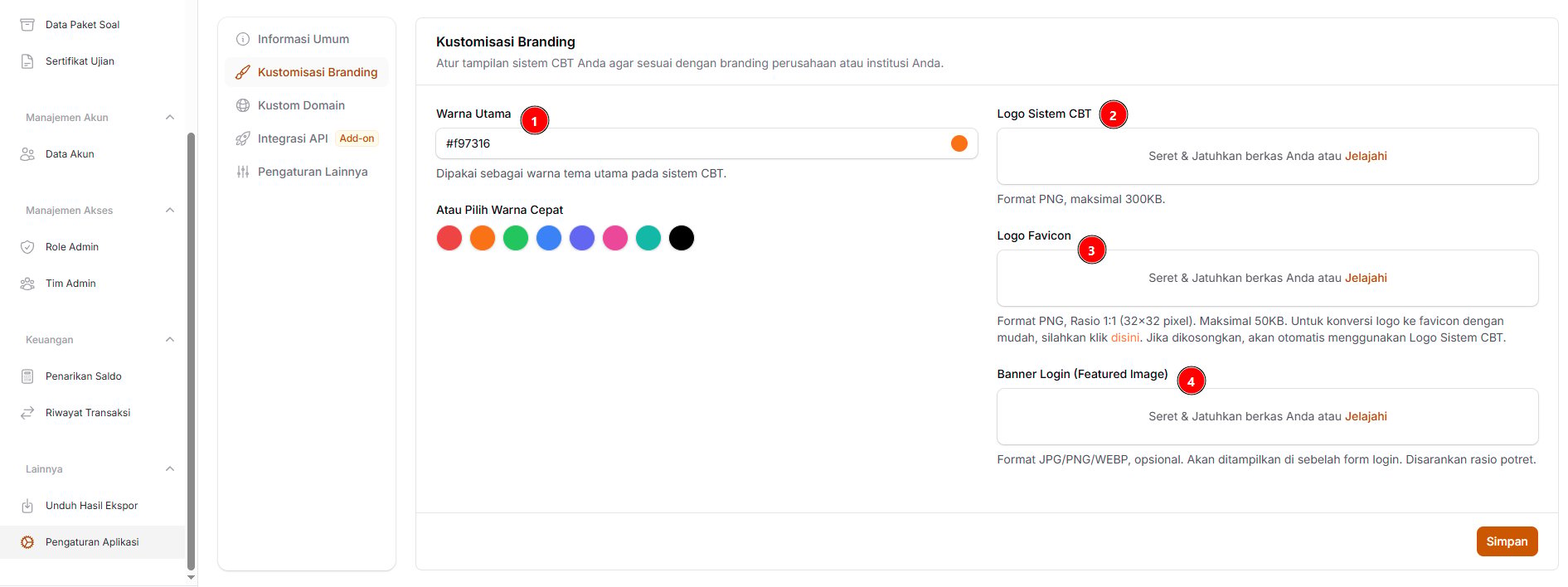Click the Simpan button
Image resolution: width=1568 pixels, height=587 pixels.
pyautogui.click(x=1507, y=541)
